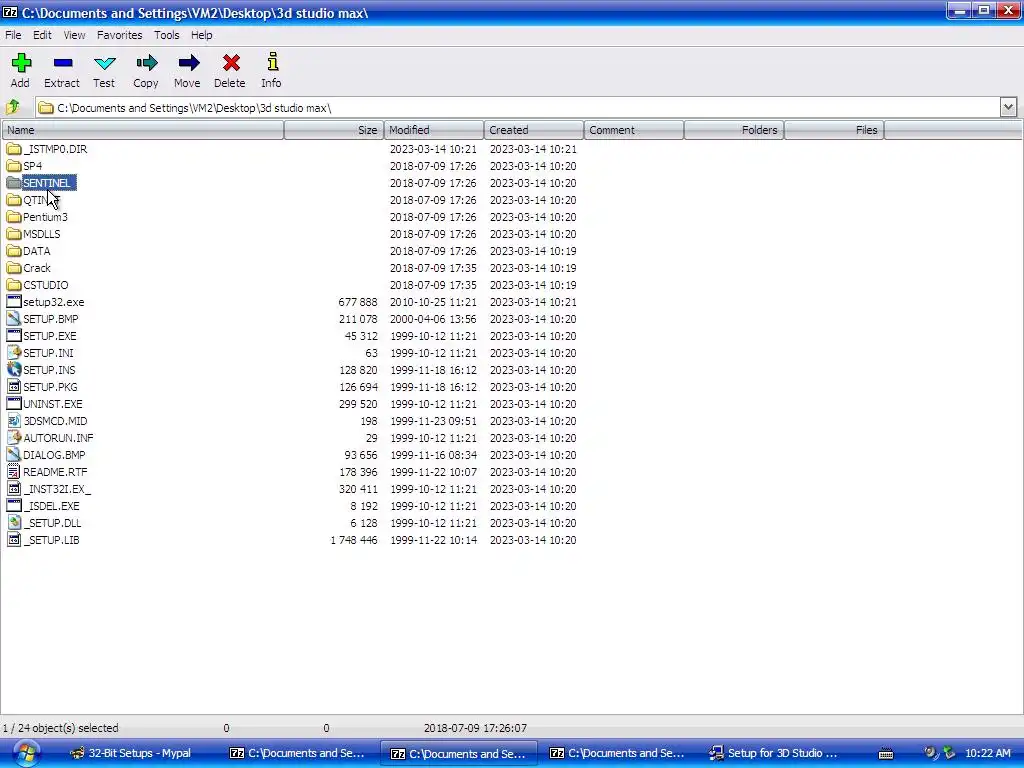Screen dimensions: 1024x768
Task: Select the Pentium3 folder icon
Action: pos(14,217)
